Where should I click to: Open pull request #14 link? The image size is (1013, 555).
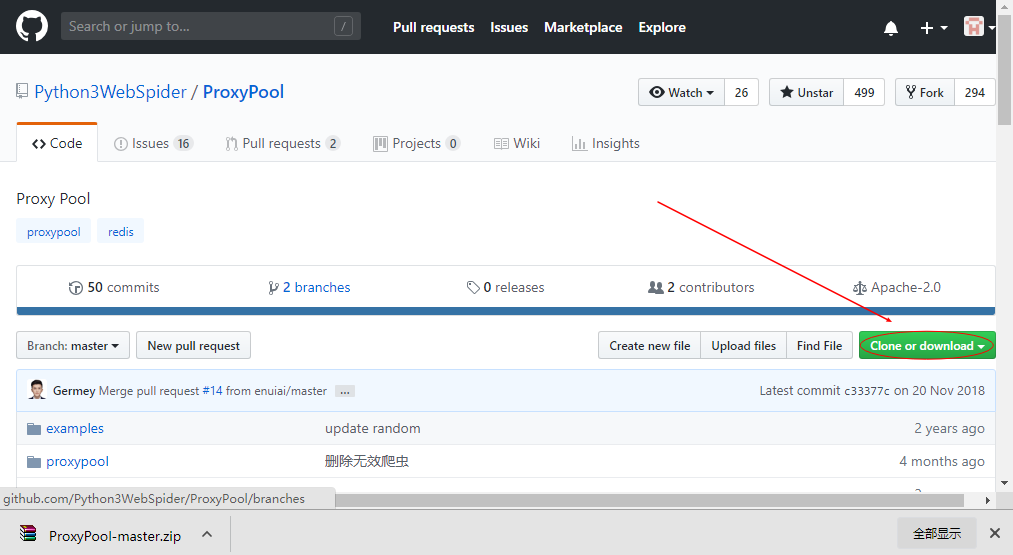(x=212, y=391)
